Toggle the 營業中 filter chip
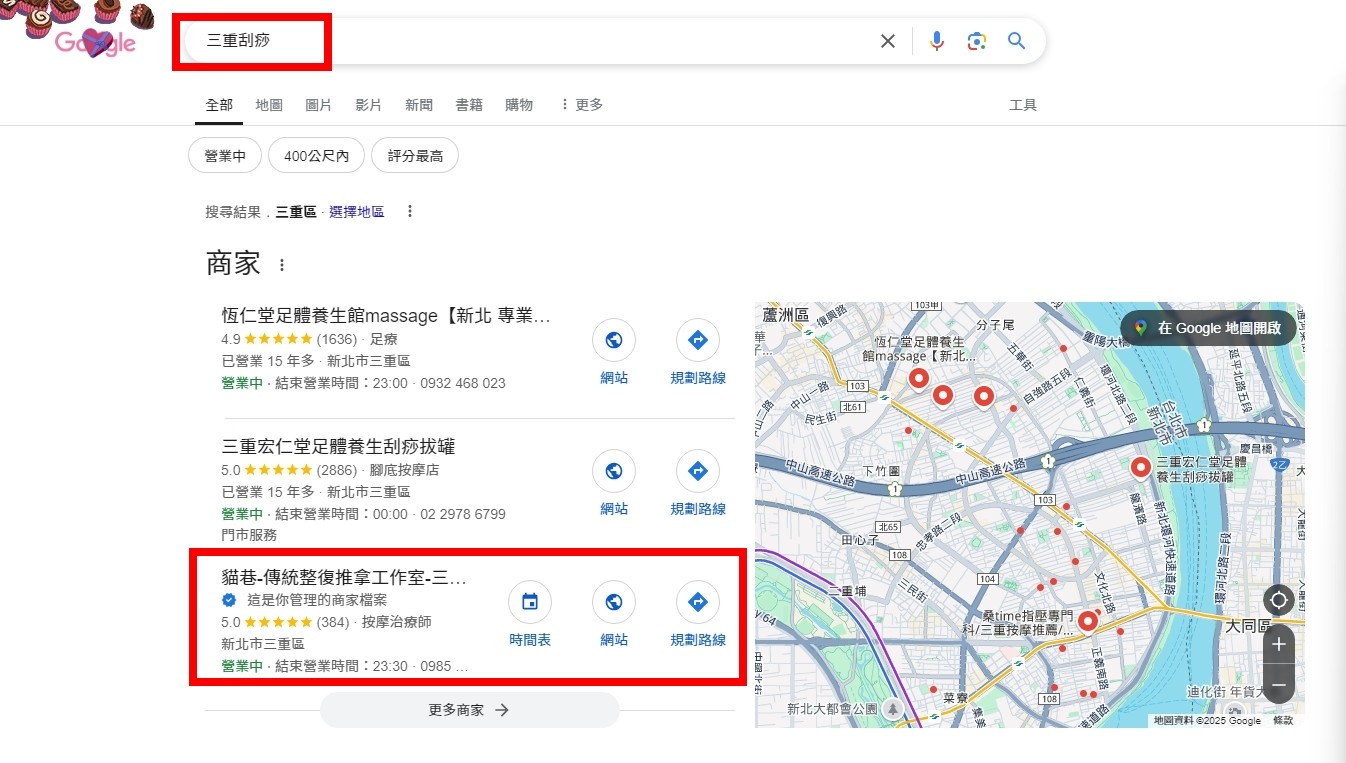Screen dimensions: 1346x763 coord(225,156)
